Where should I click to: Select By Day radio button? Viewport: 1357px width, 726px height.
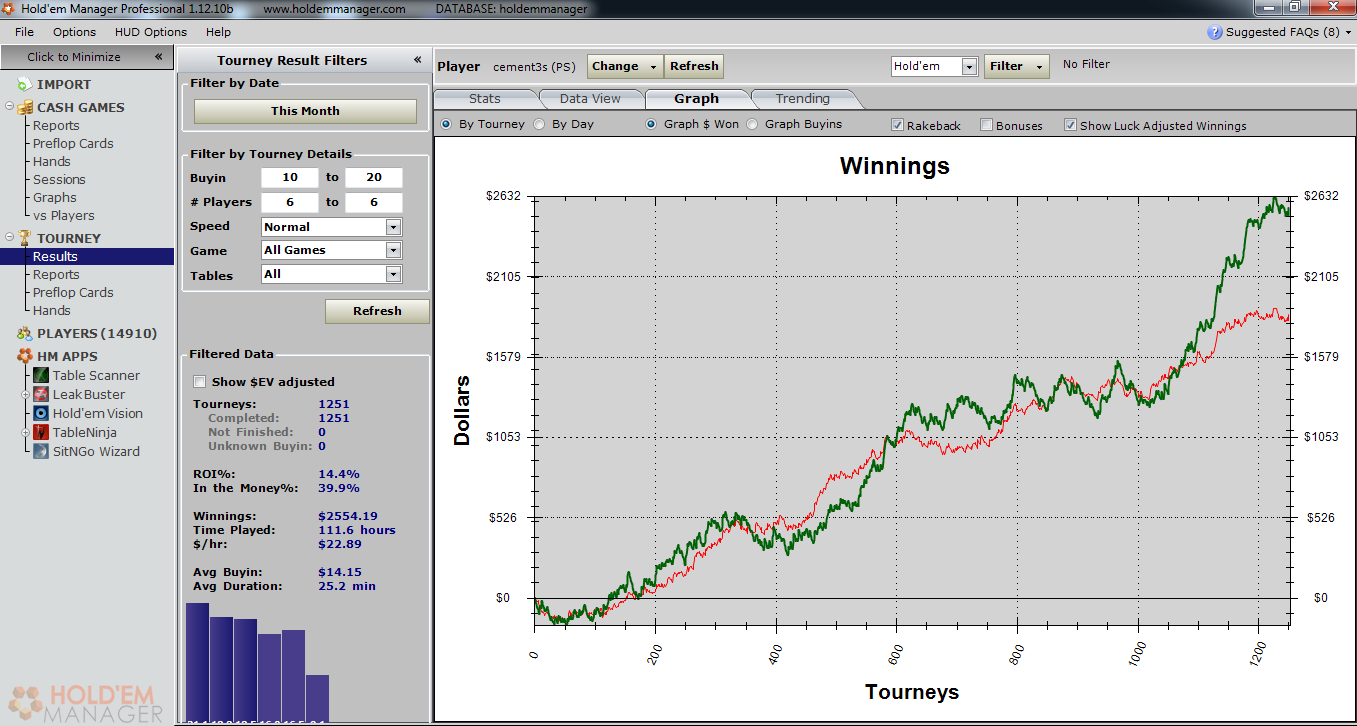tap(539, 125)
